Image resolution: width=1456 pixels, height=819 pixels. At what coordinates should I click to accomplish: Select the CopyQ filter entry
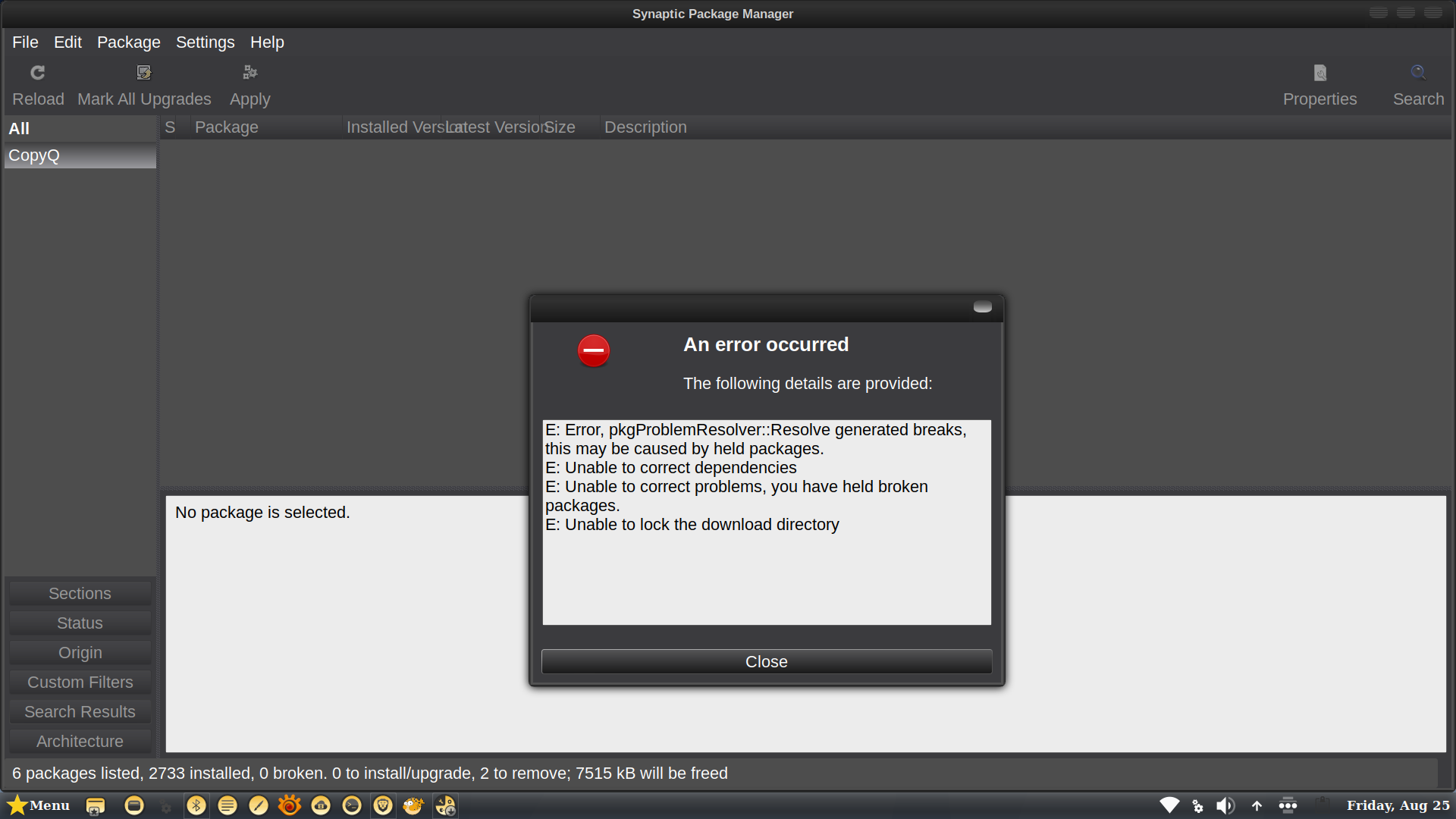(x=80, y=155)
